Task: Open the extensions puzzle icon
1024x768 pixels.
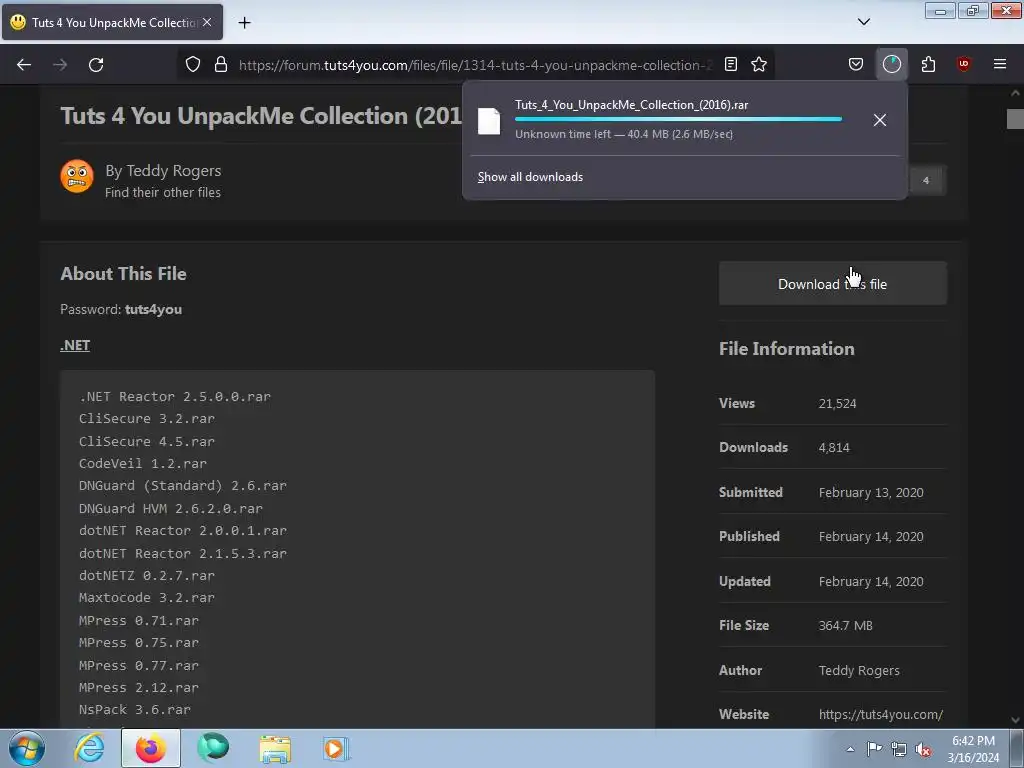Action: 928,64
